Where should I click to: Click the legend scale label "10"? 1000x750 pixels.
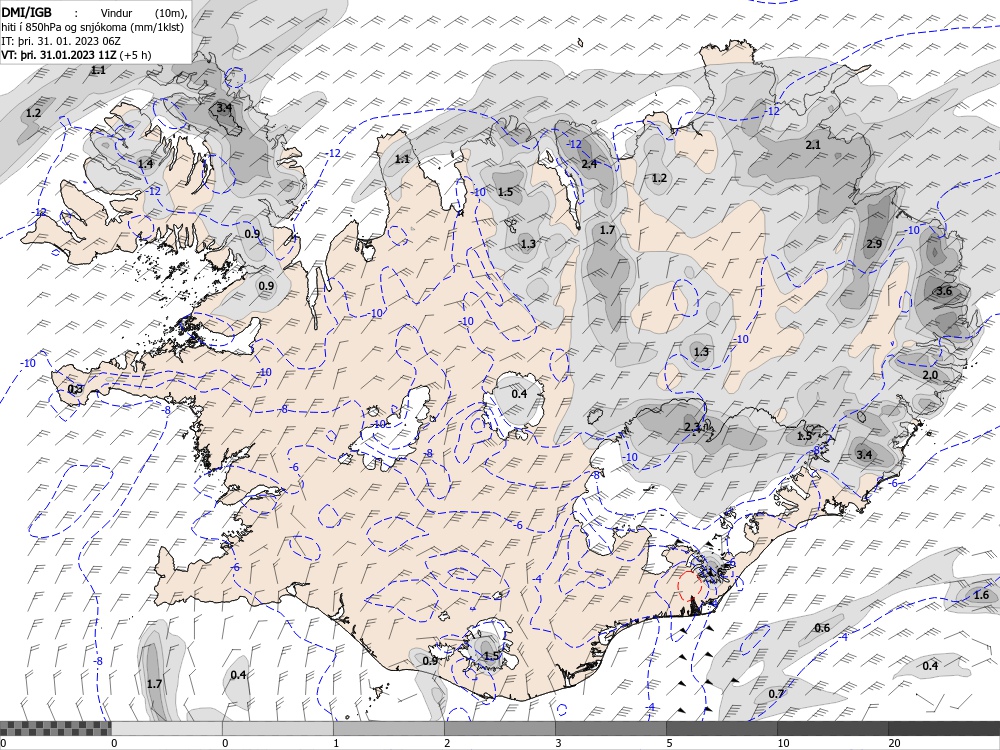point(784,743)
